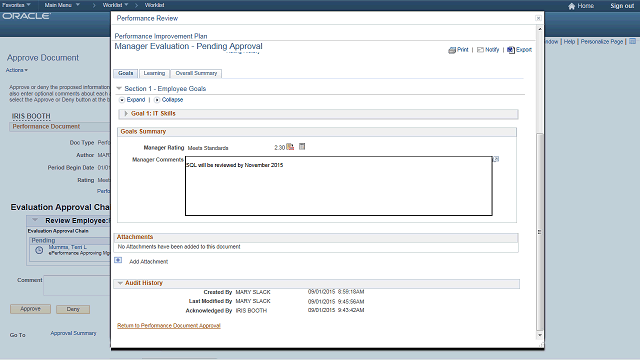
Task: Click the Notify envelope icon
Action: click(480, 50)
